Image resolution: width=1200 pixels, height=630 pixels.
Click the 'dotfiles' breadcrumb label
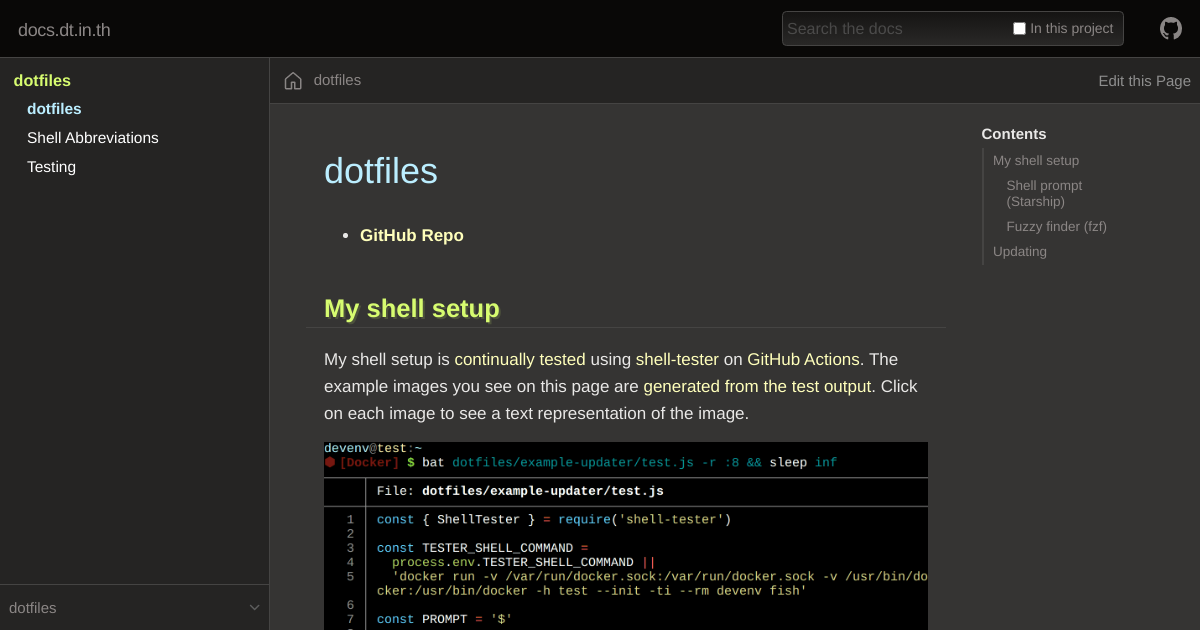point(337,80)
